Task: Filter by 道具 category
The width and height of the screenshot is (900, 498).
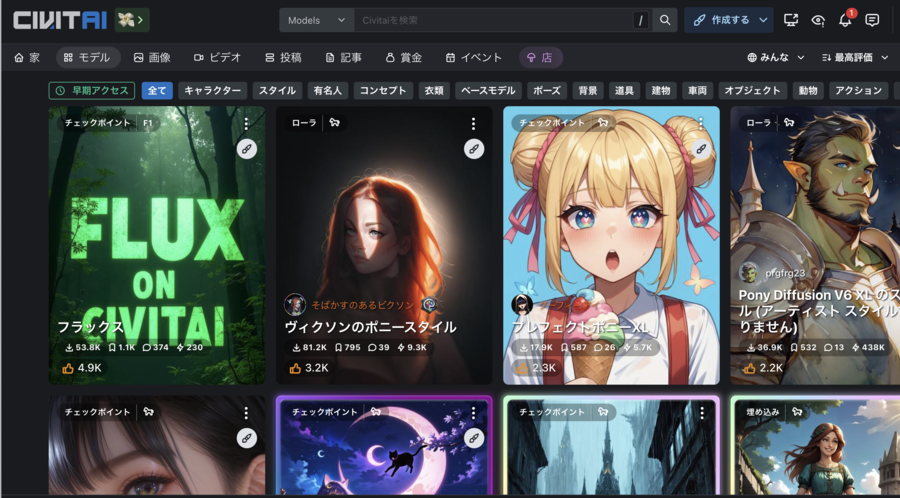Action: coord(624,91)
